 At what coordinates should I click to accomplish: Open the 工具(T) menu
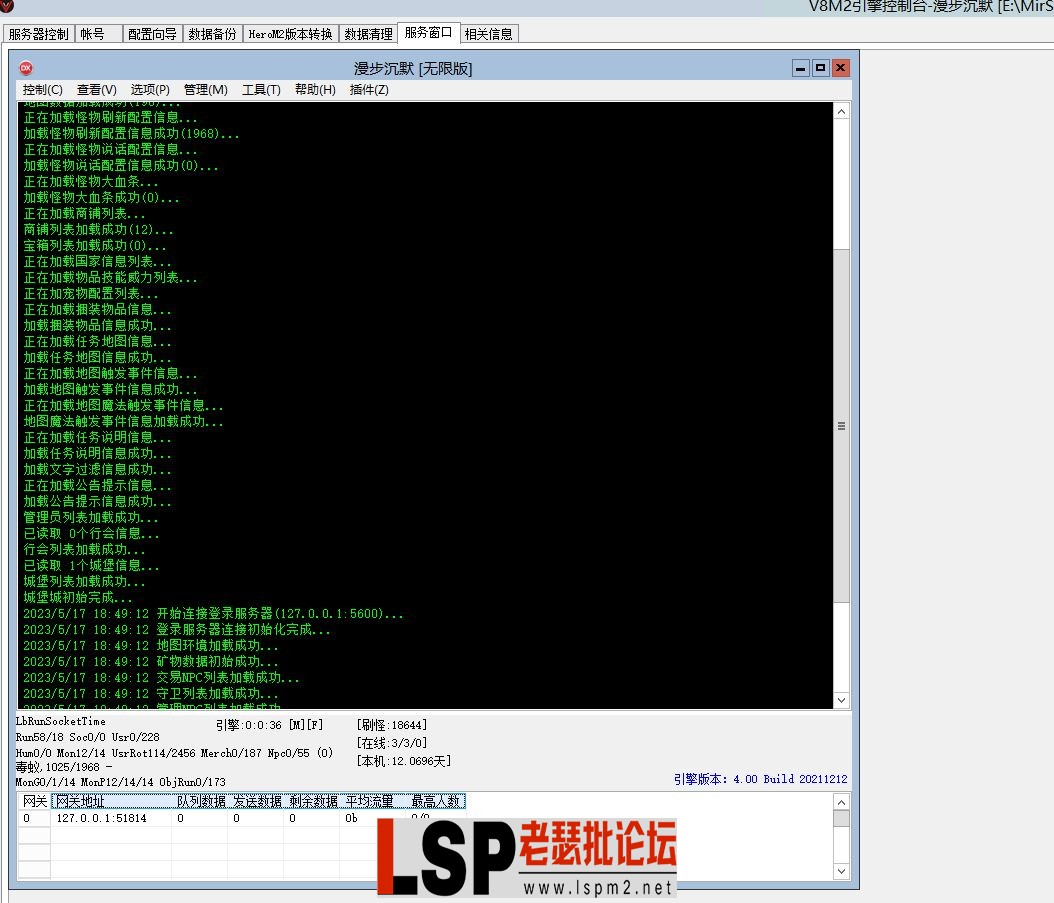(261, 90)
